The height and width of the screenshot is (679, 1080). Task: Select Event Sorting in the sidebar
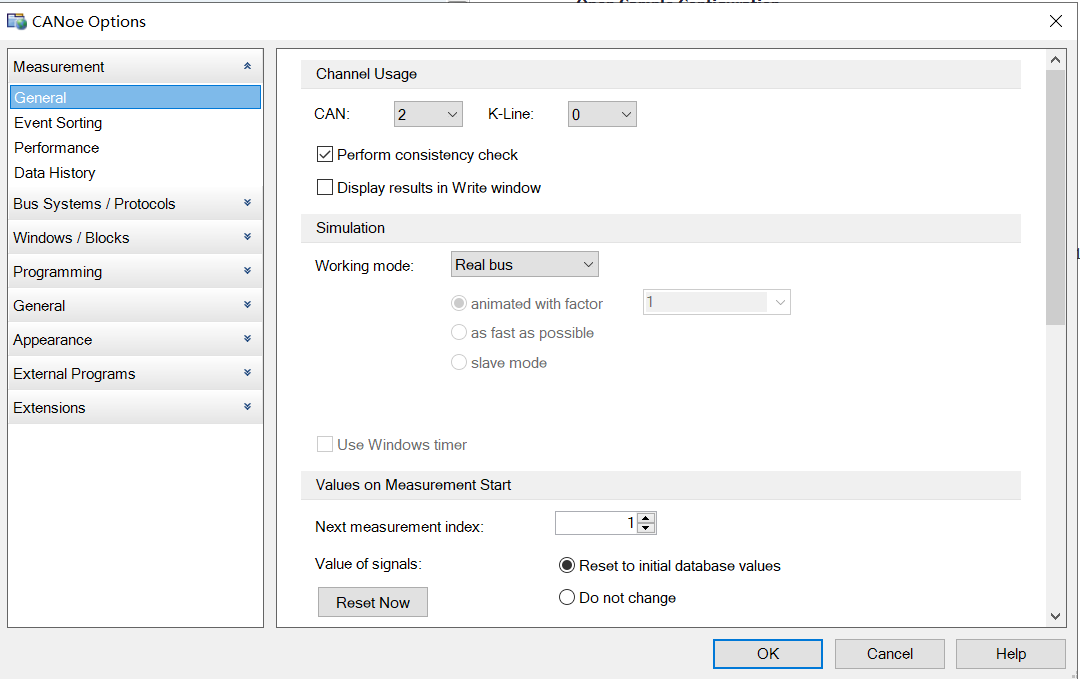(58, 123)
